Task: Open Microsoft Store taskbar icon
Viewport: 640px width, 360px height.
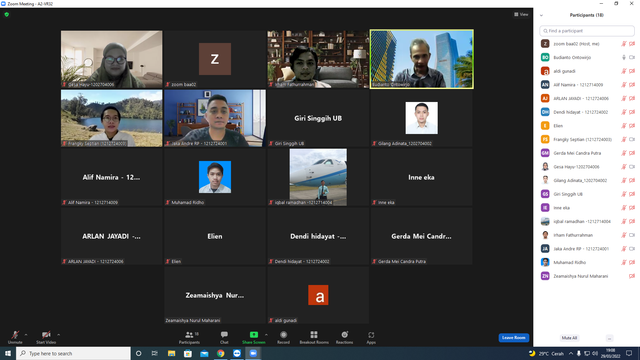Action: pos(188,353)
